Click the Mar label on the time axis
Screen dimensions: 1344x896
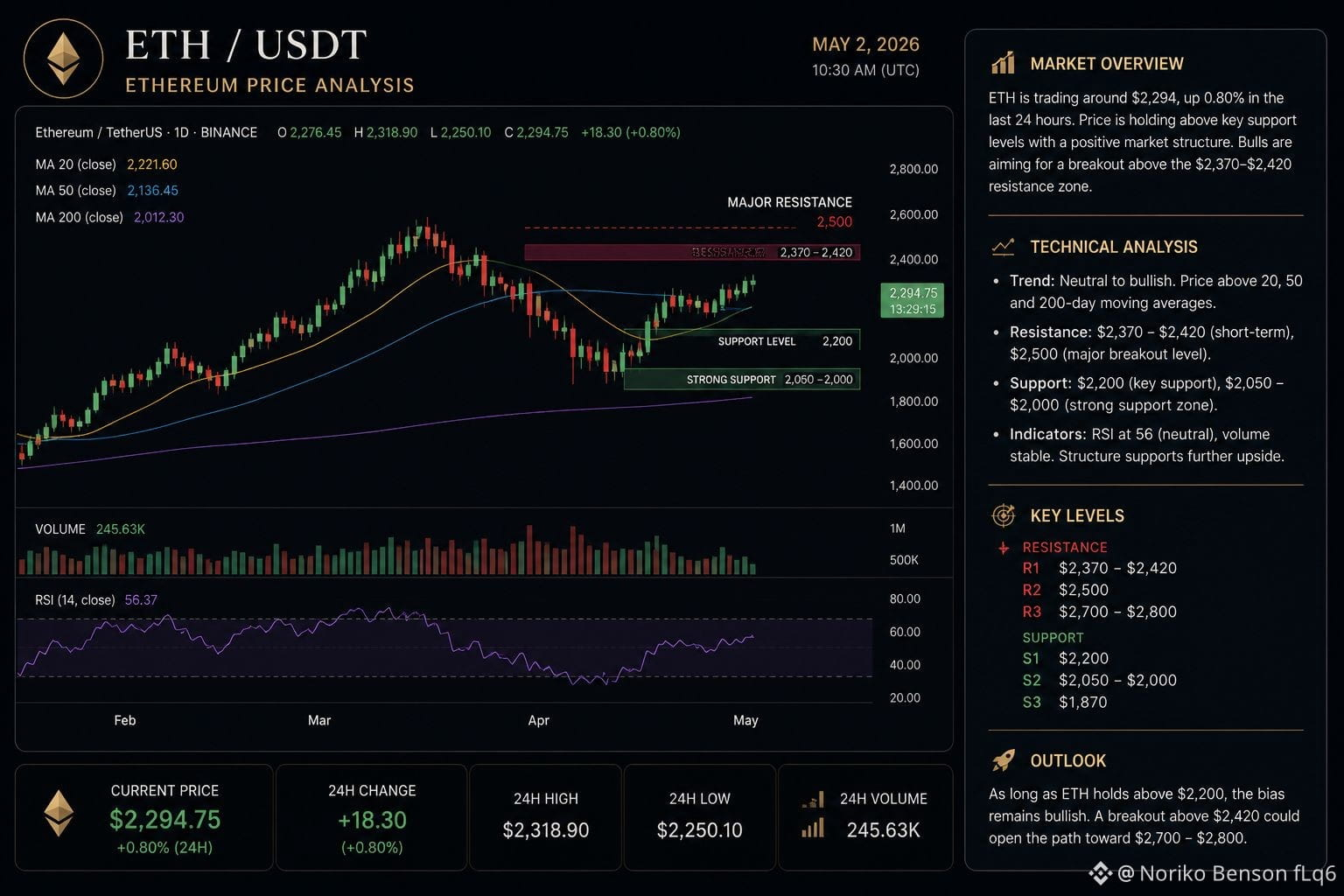319,720
